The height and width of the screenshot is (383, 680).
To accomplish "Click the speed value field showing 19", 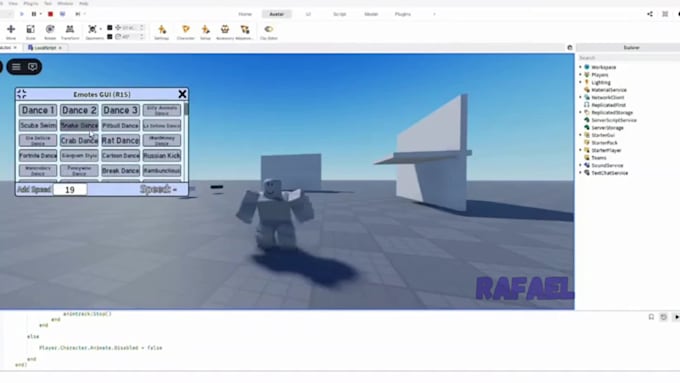I will click(x=70, y=190).
